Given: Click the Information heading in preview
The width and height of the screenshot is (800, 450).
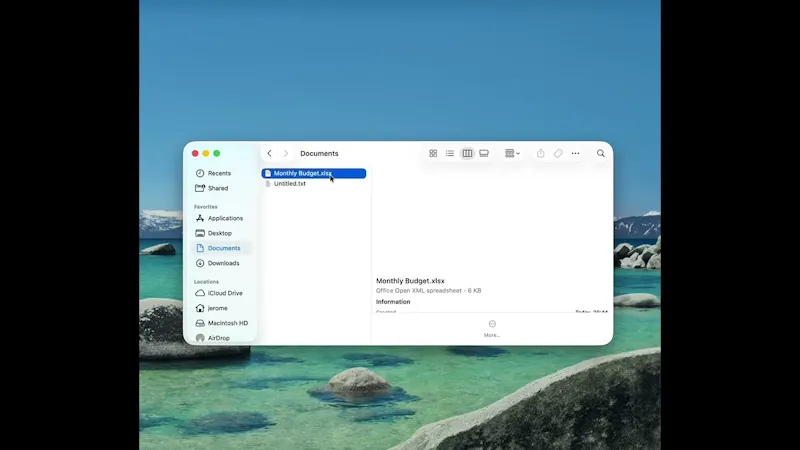Looking at the screenshot, I should point(393,302).
